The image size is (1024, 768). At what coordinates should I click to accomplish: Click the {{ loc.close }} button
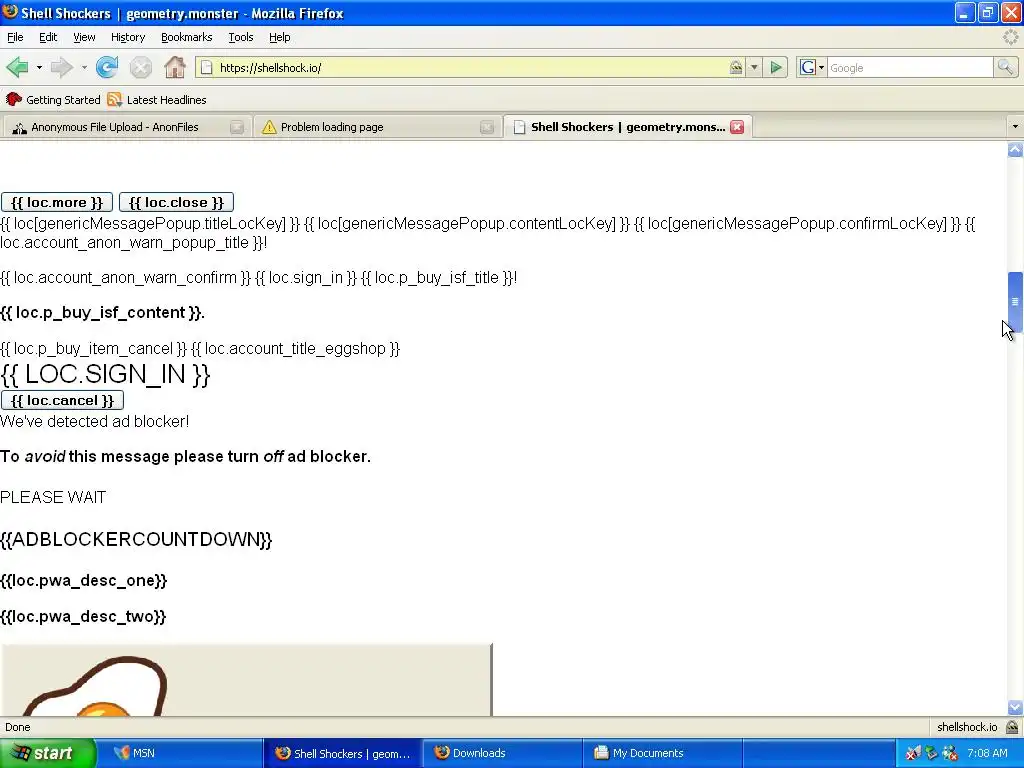(x=176, y=202)
